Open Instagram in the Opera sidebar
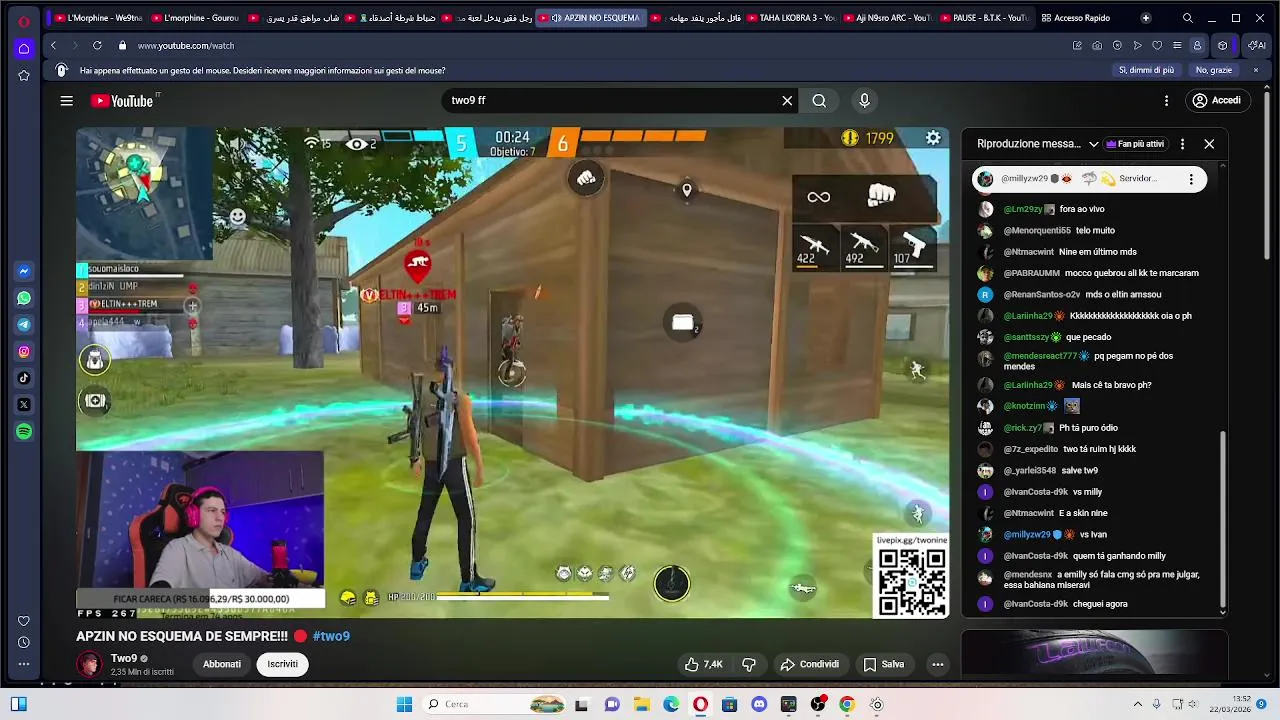The image size is (1280, 720). tap(24, 352)
